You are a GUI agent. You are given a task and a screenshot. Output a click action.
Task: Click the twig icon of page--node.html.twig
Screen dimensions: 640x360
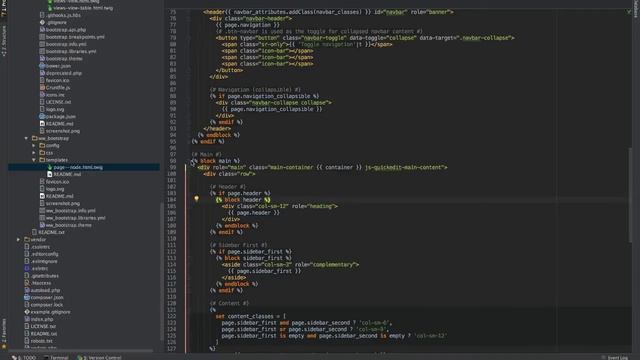(x=50, y=167)
